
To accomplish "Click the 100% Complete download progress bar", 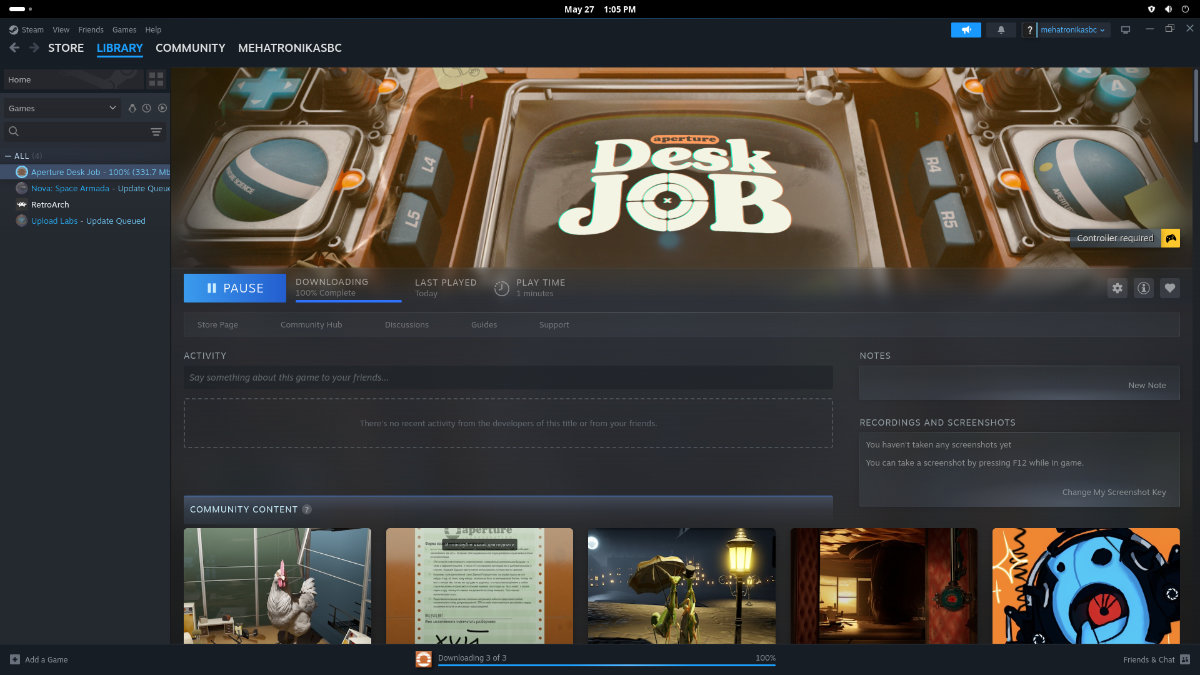I will pyautogui.click(x=348, y=300).
